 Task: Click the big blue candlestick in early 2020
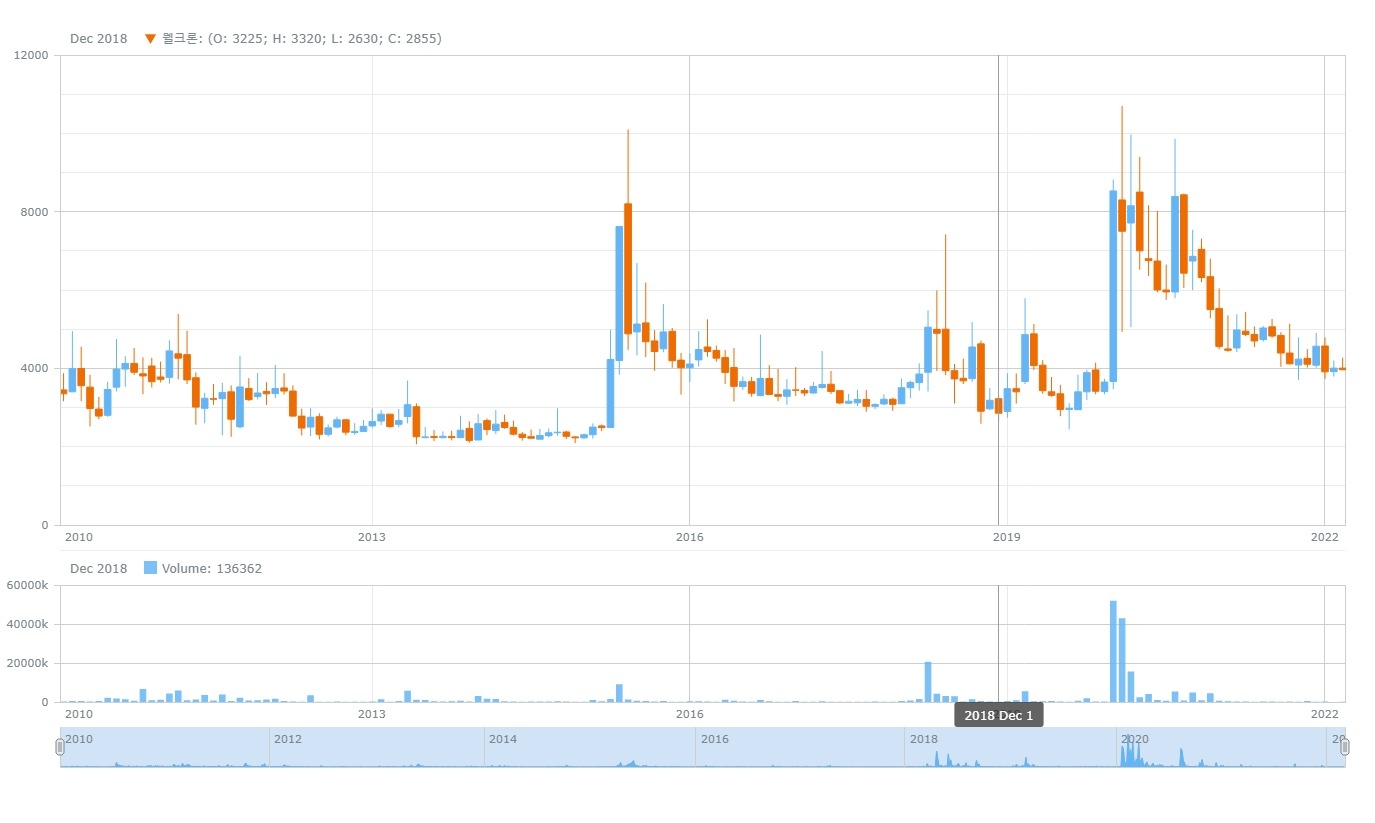(1113, 286)
